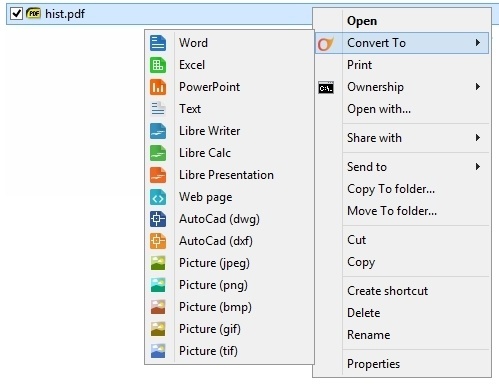Select Libre Presentation label in submenu
The width and height of the screenshot is (499, 384).
tap(226, 175)
